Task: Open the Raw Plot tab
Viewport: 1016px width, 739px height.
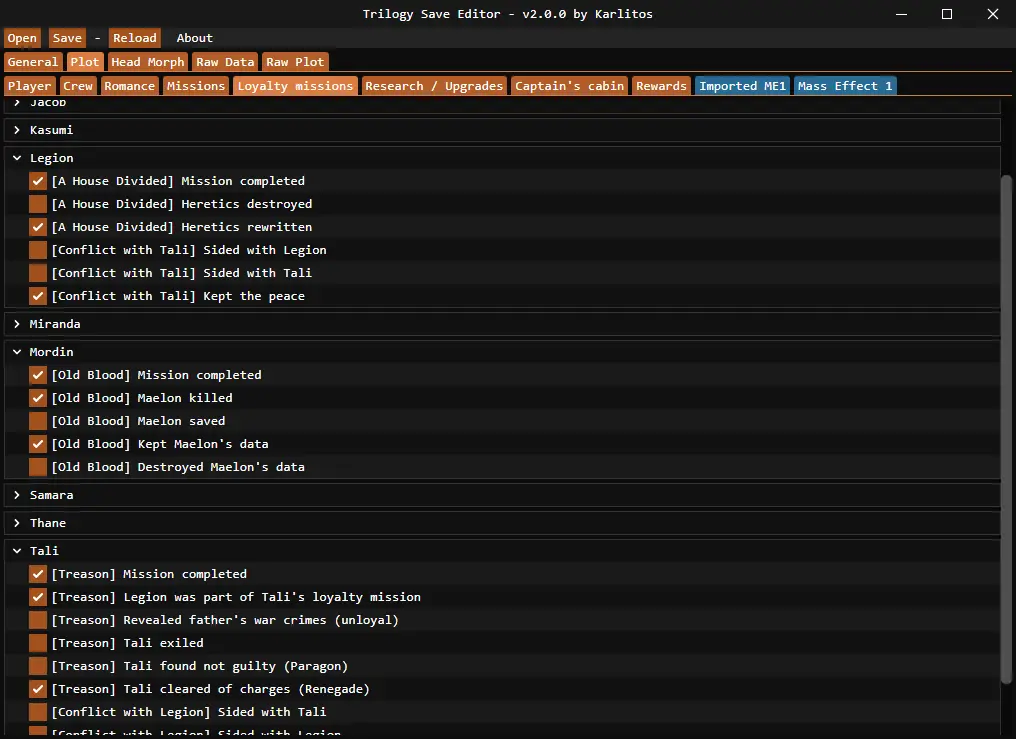Action: (295, 62)
